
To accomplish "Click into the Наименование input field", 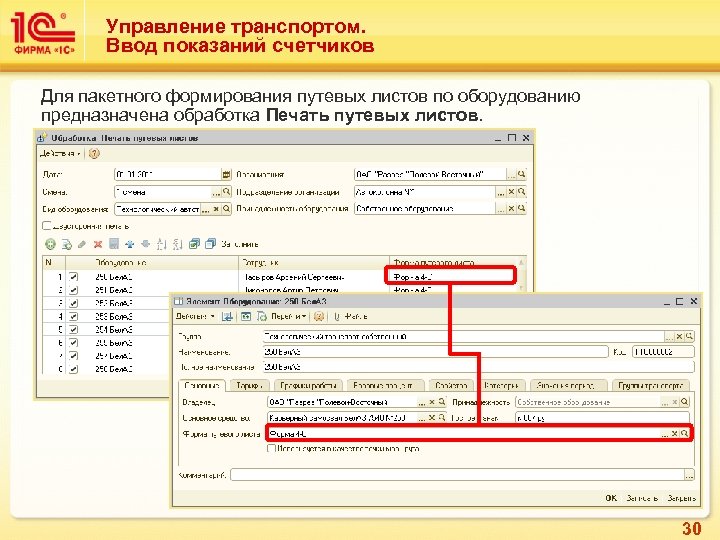I will point(435,352).
